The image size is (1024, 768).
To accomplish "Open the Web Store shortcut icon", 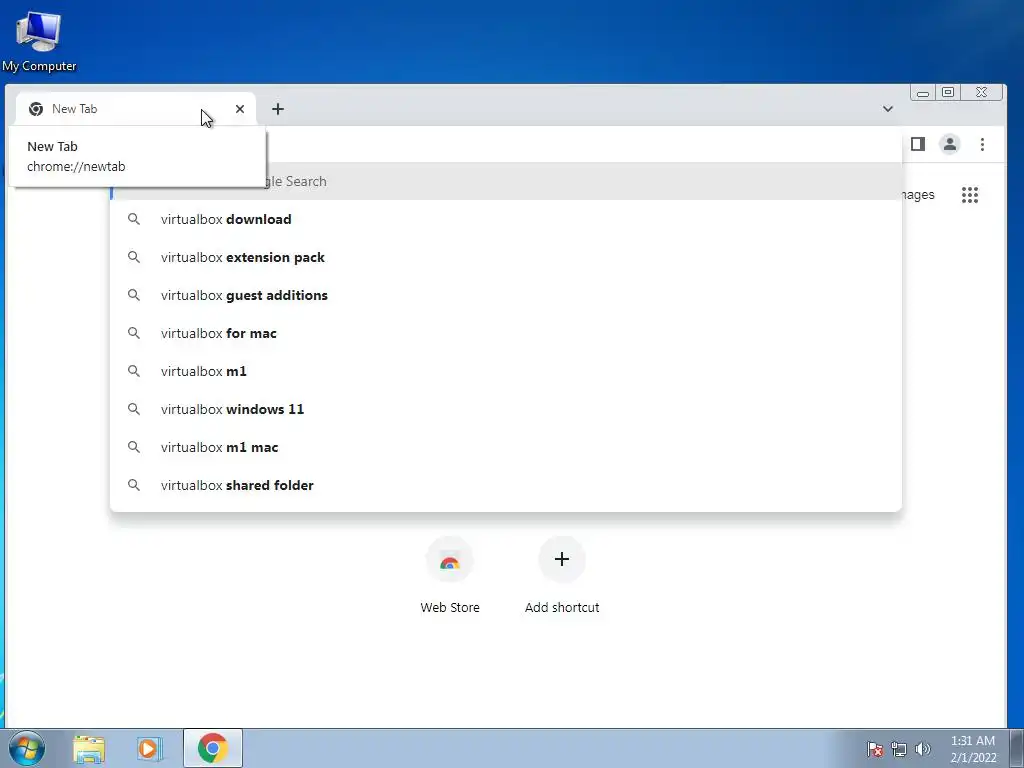I will click(449, 560).
